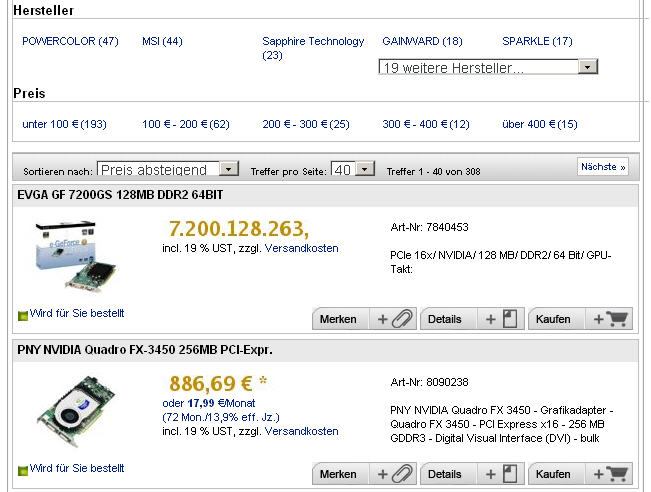Click 'Treffer 1 - 40 von 308' text
This screenshot has width=651, height=492.
click(433, 171)
